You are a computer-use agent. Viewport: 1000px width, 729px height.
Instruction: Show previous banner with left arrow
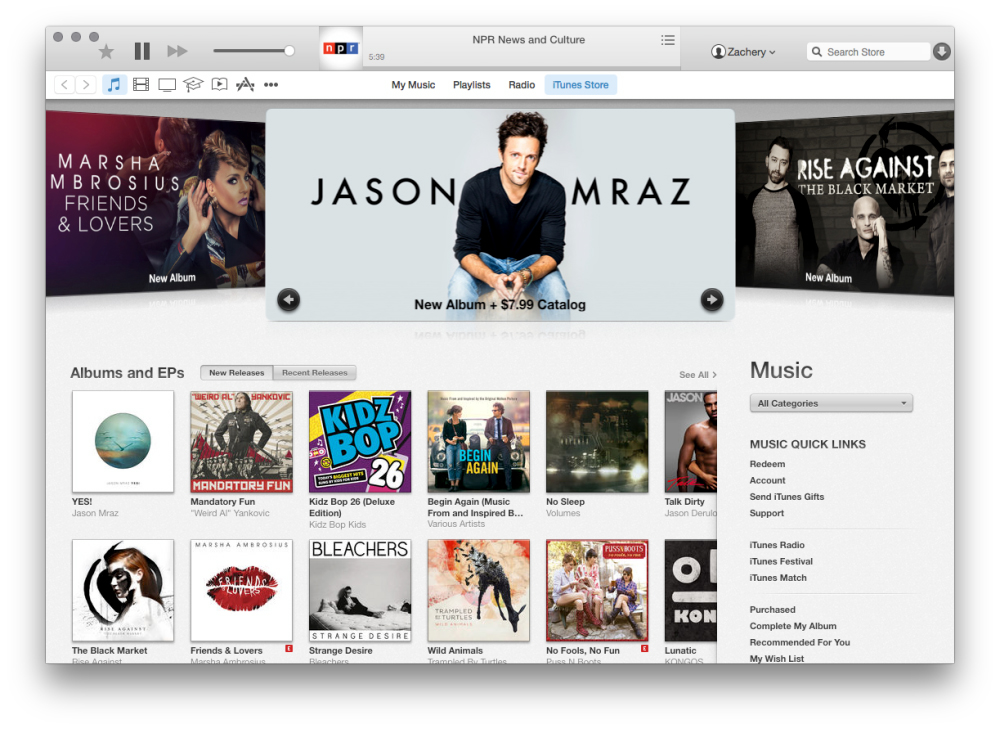[288, 299]
